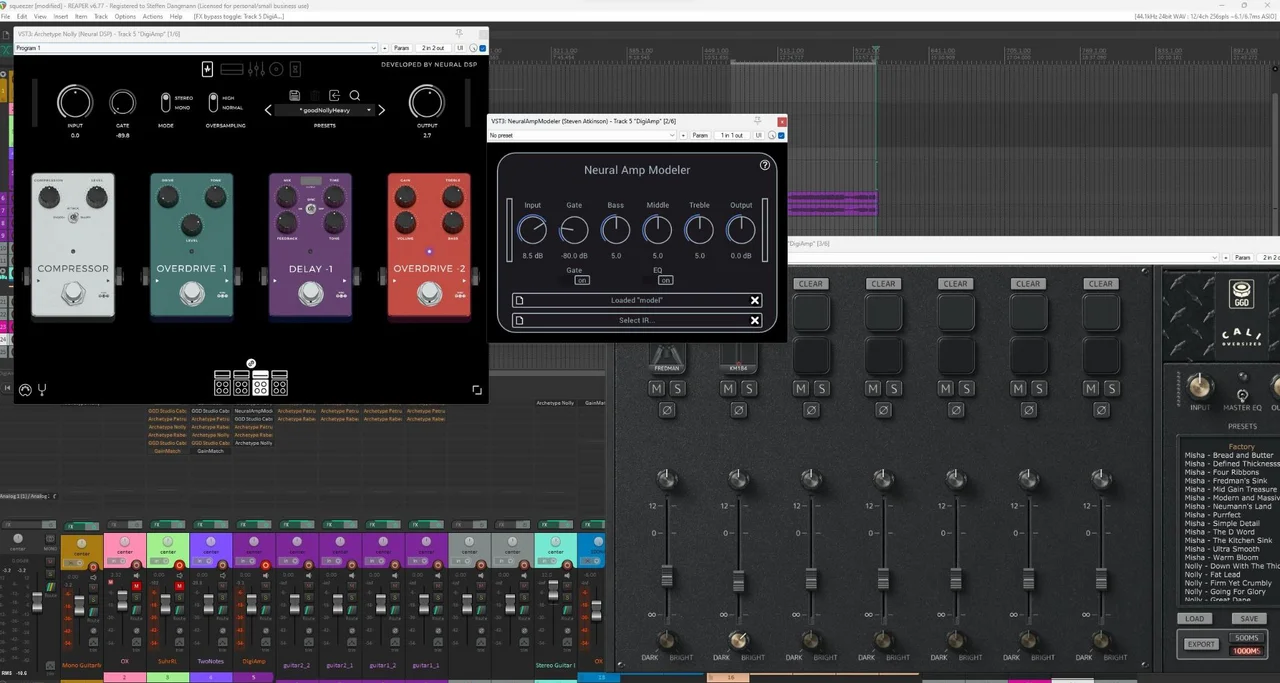Clear the loaded model with X

pyautogui.click(x=755, y=300)
